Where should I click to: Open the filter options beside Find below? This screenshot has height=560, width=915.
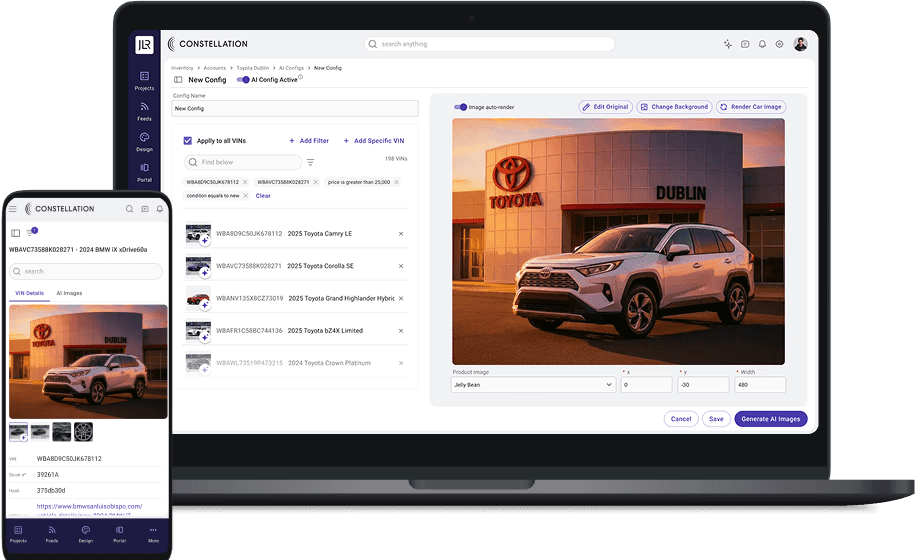point(310,162)
